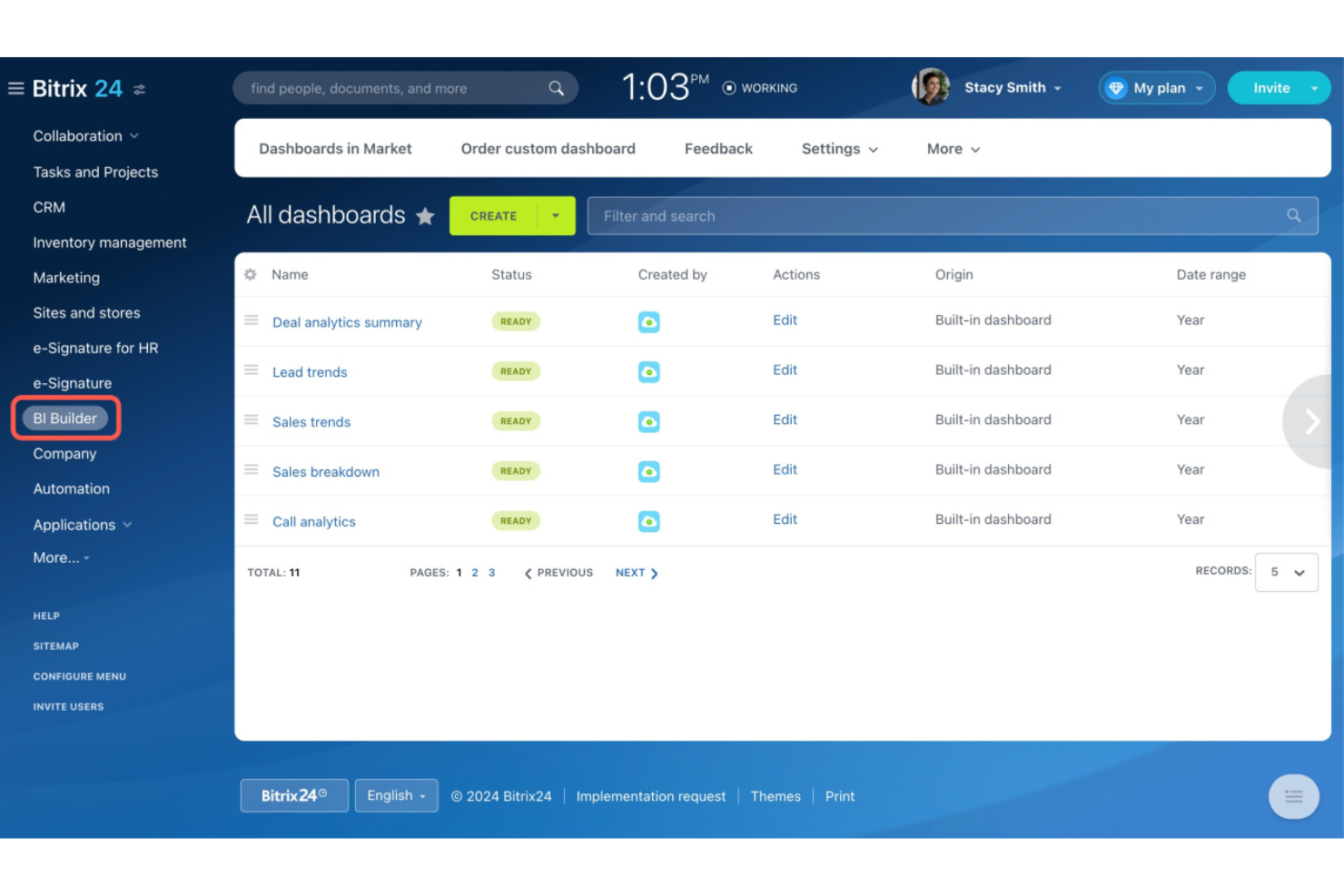Viewport: 1344px width, 896px height.
Task: Click INVITE USERS in sidebar
Action: [68, 707]
